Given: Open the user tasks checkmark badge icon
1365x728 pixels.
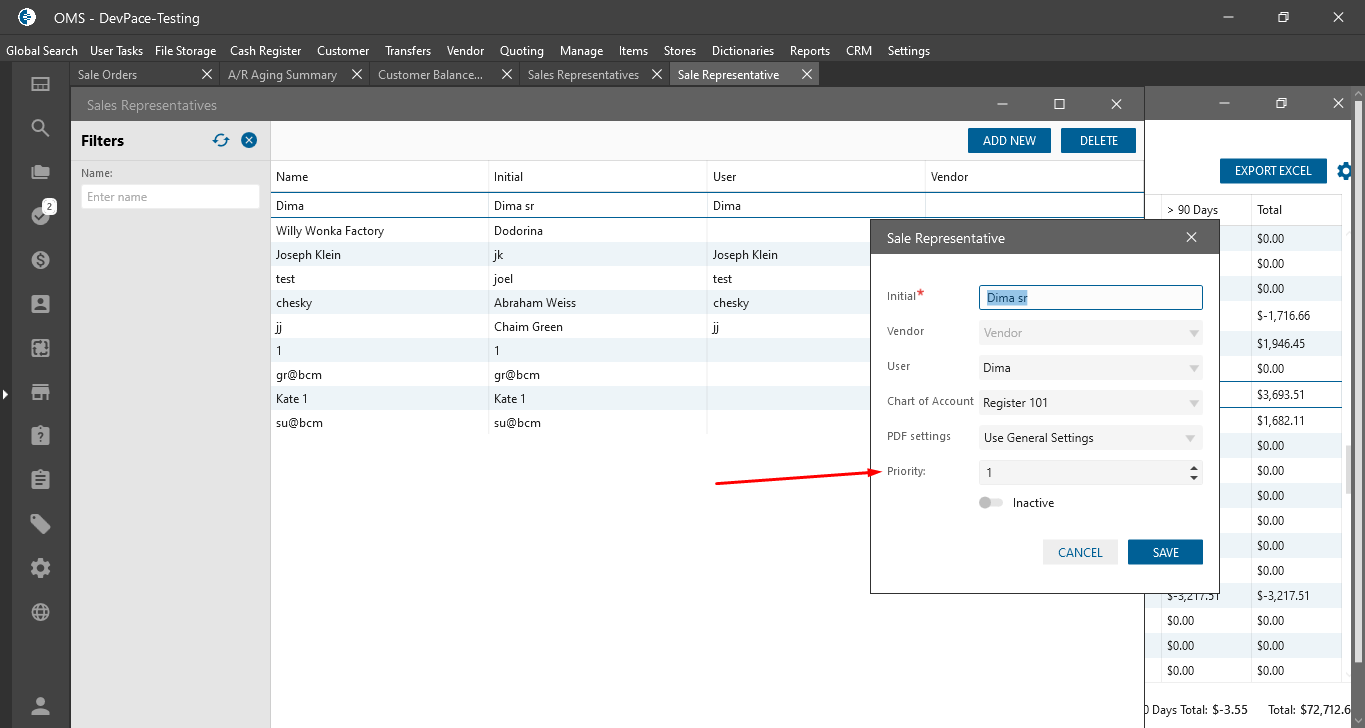Looking at the screenshot, I should (x=40, y=216).
